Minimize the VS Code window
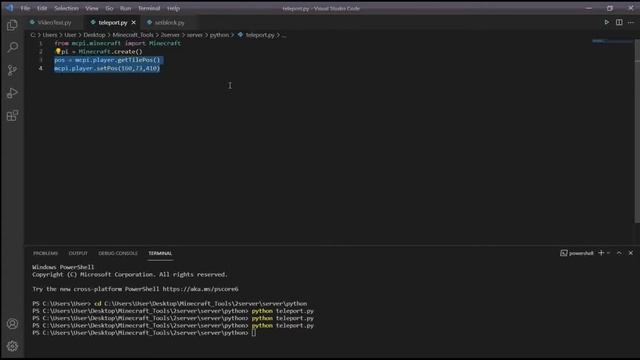 coord(589,8)
